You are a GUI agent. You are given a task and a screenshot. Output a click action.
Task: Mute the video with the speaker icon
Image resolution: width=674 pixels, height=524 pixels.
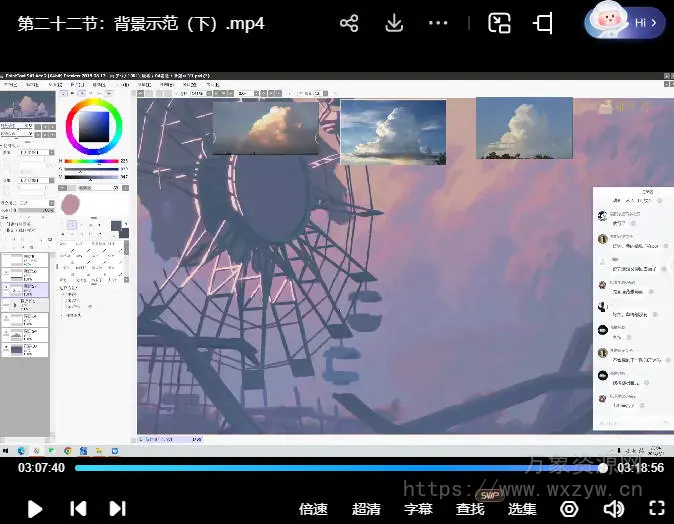pos(613,509)
